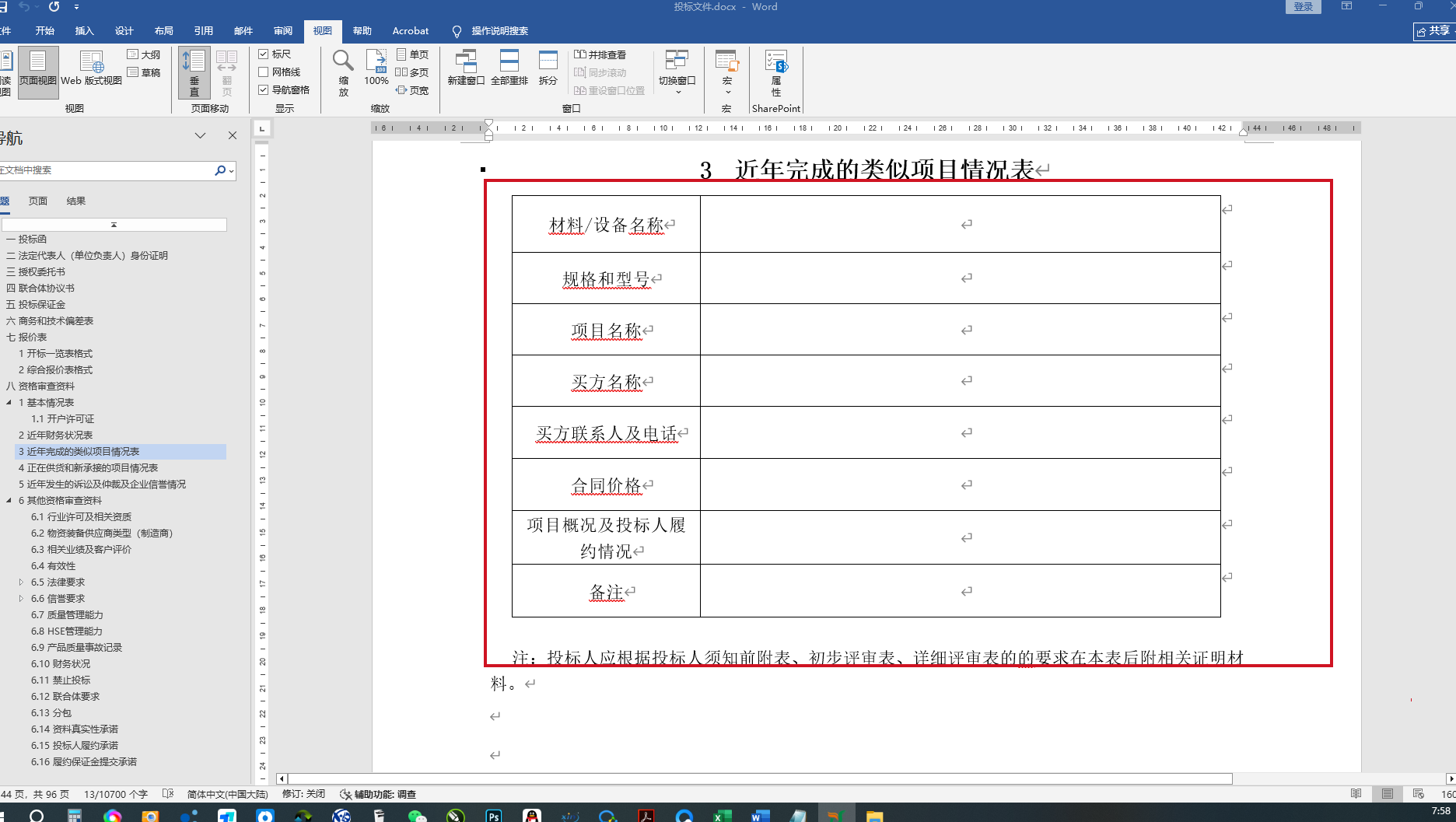Choose single page (单页) view
This screenshot has width=1456, height=822.
click(x=412, y=54)
